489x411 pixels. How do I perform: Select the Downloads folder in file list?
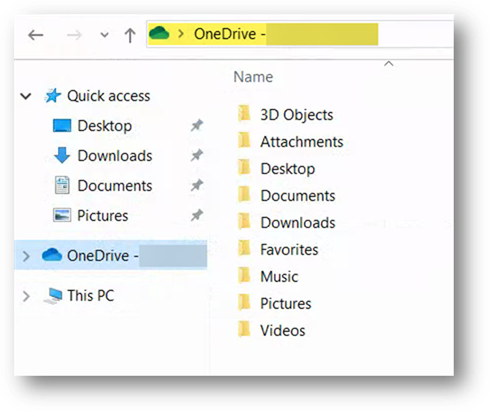pyautogui.click(x=298, y=223)
